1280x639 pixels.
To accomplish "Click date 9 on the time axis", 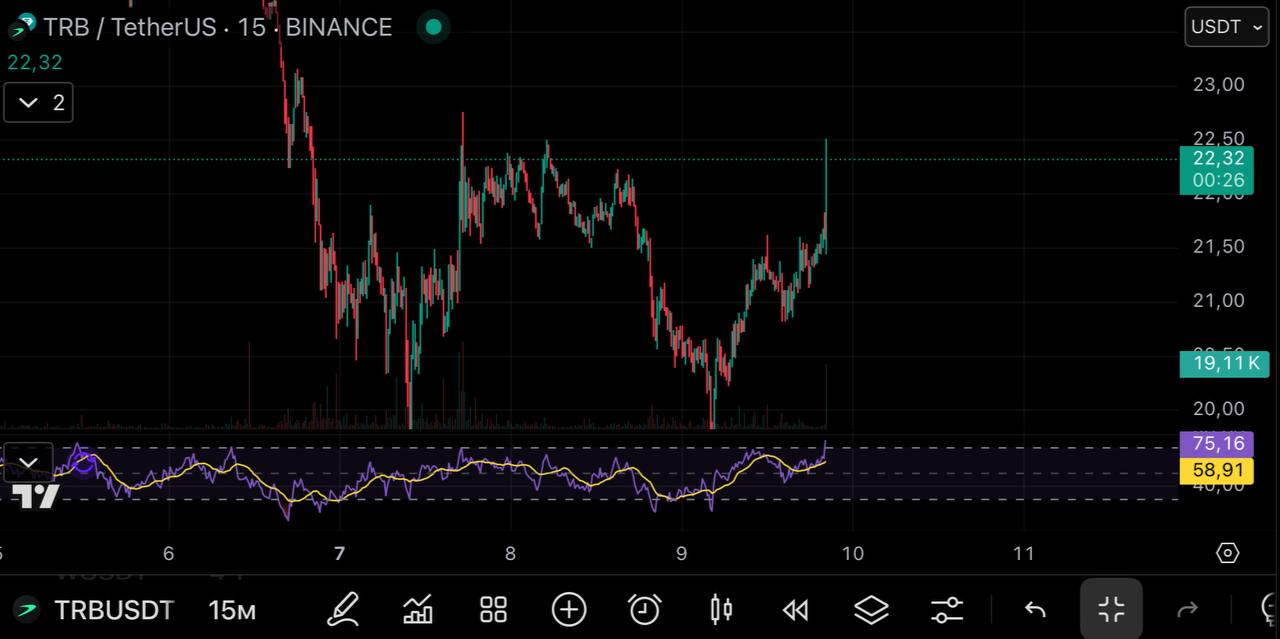I will [681, 553].
